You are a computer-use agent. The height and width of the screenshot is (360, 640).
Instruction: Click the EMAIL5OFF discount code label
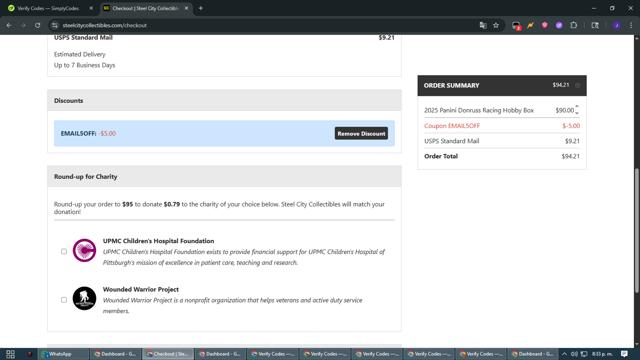(x=78, y=133)
